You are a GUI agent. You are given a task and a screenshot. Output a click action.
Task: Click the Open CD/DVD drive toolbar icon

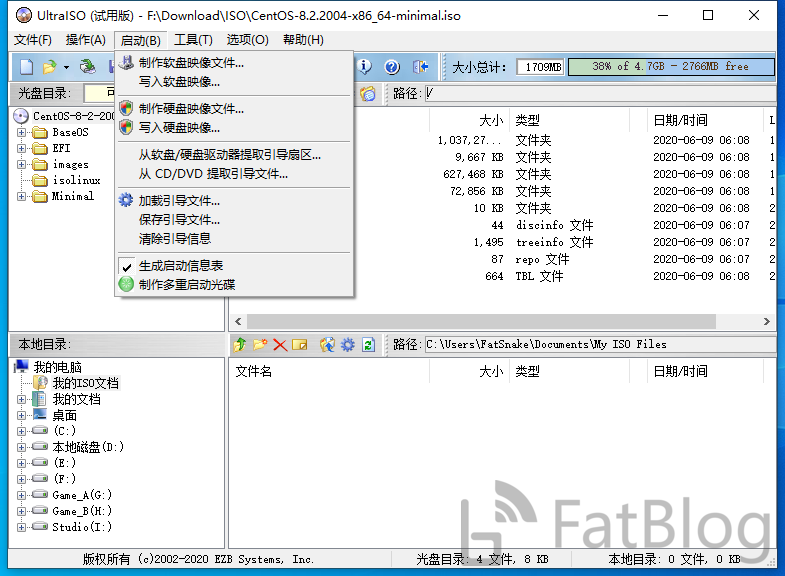(88, 67)
